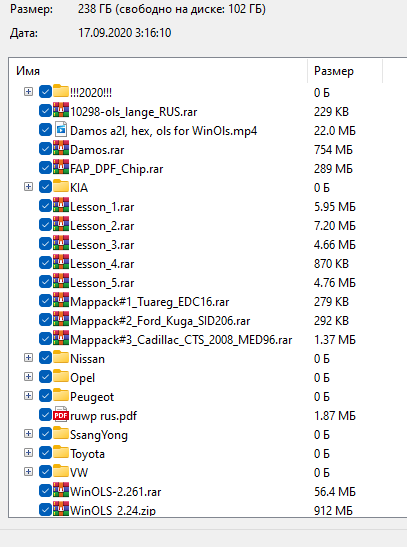Toggle the Opel folder checkbox

coord(45,377)
